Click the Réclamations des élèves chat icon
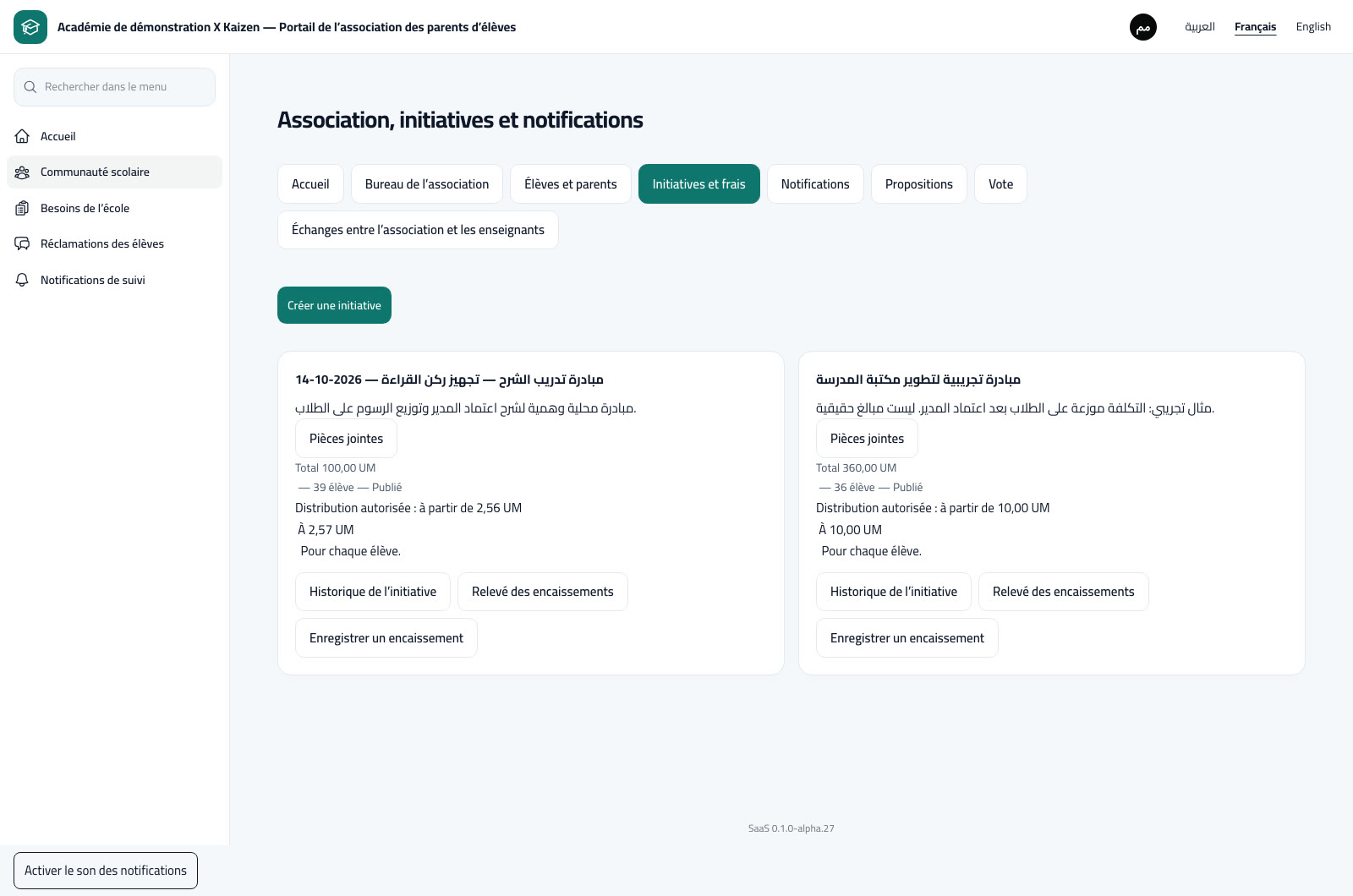 point(23,244)
